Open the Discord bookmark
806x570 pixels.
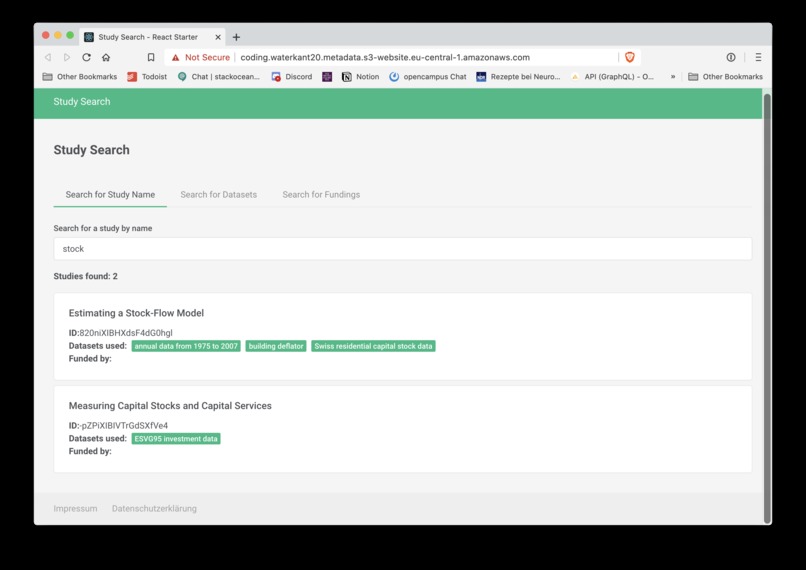coord(291,77)
